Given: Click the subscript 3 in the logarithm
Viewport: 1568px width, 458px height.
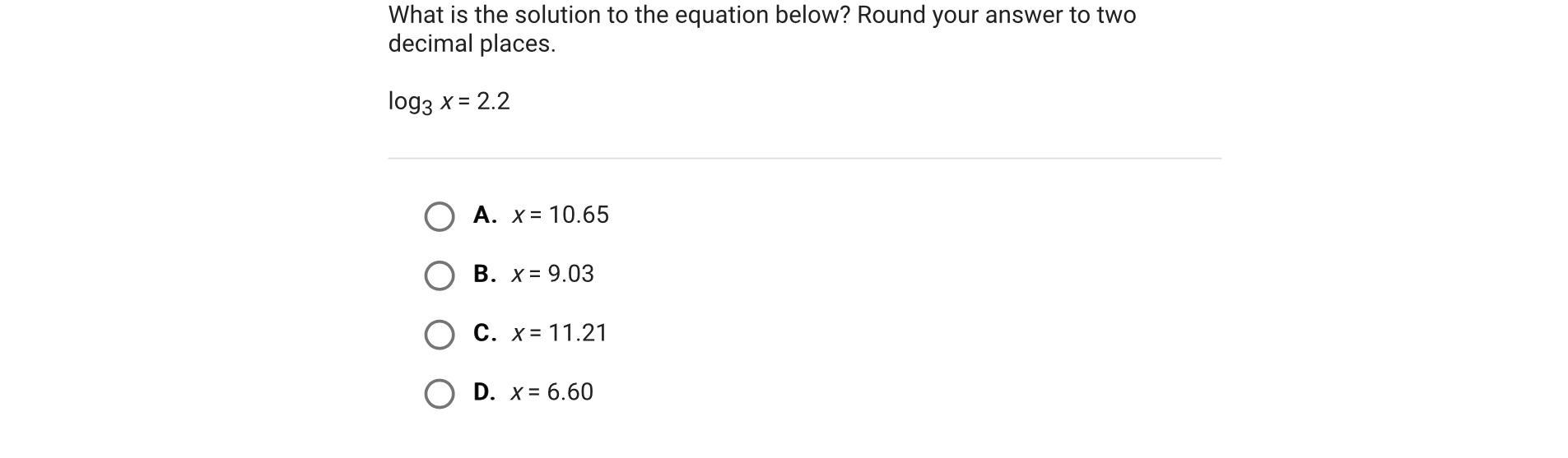Looking at the screenshot, I should click(426, 109).
